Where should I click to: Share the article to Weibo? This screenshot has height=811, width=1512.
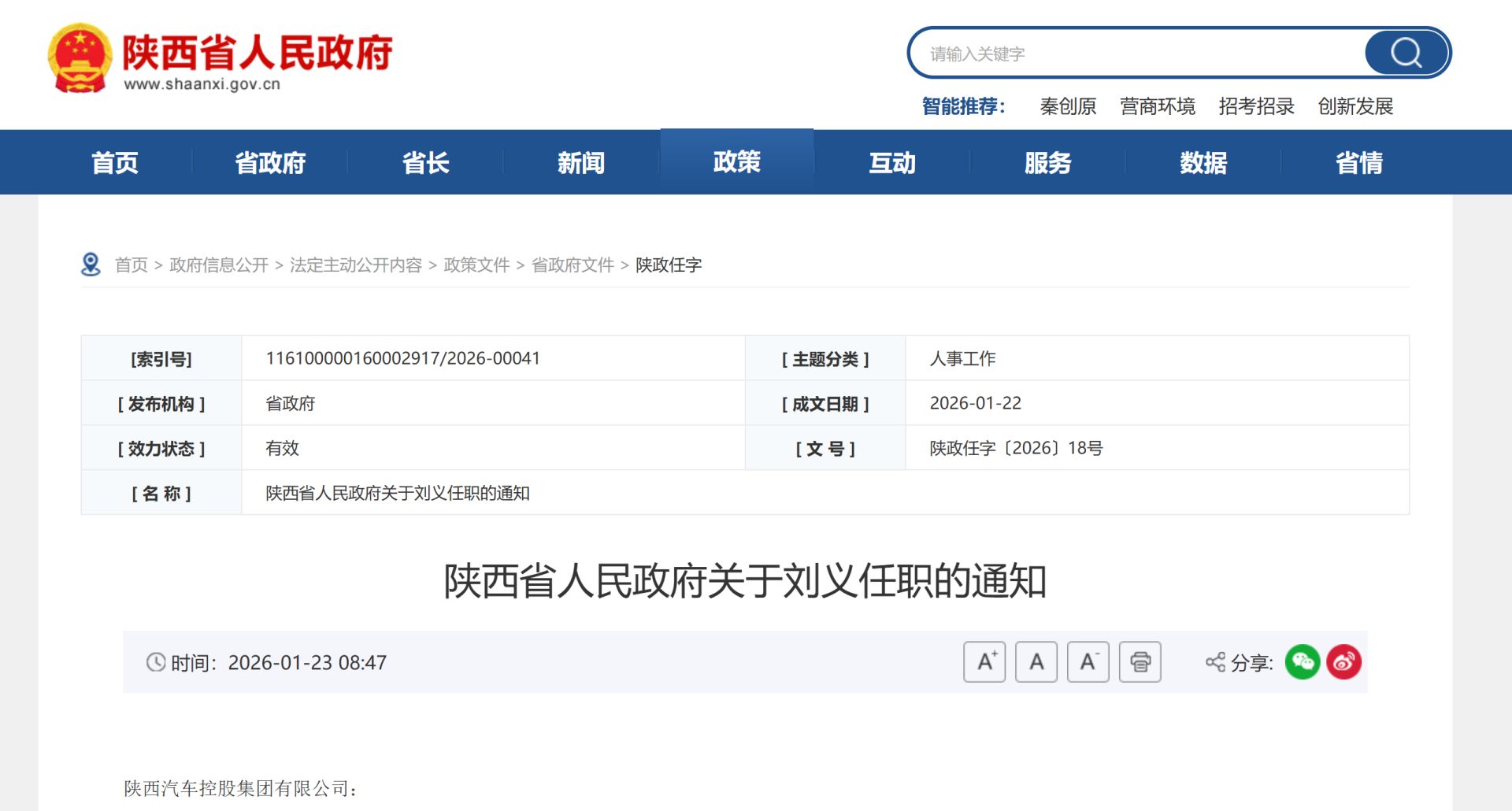pos(1344,662)
